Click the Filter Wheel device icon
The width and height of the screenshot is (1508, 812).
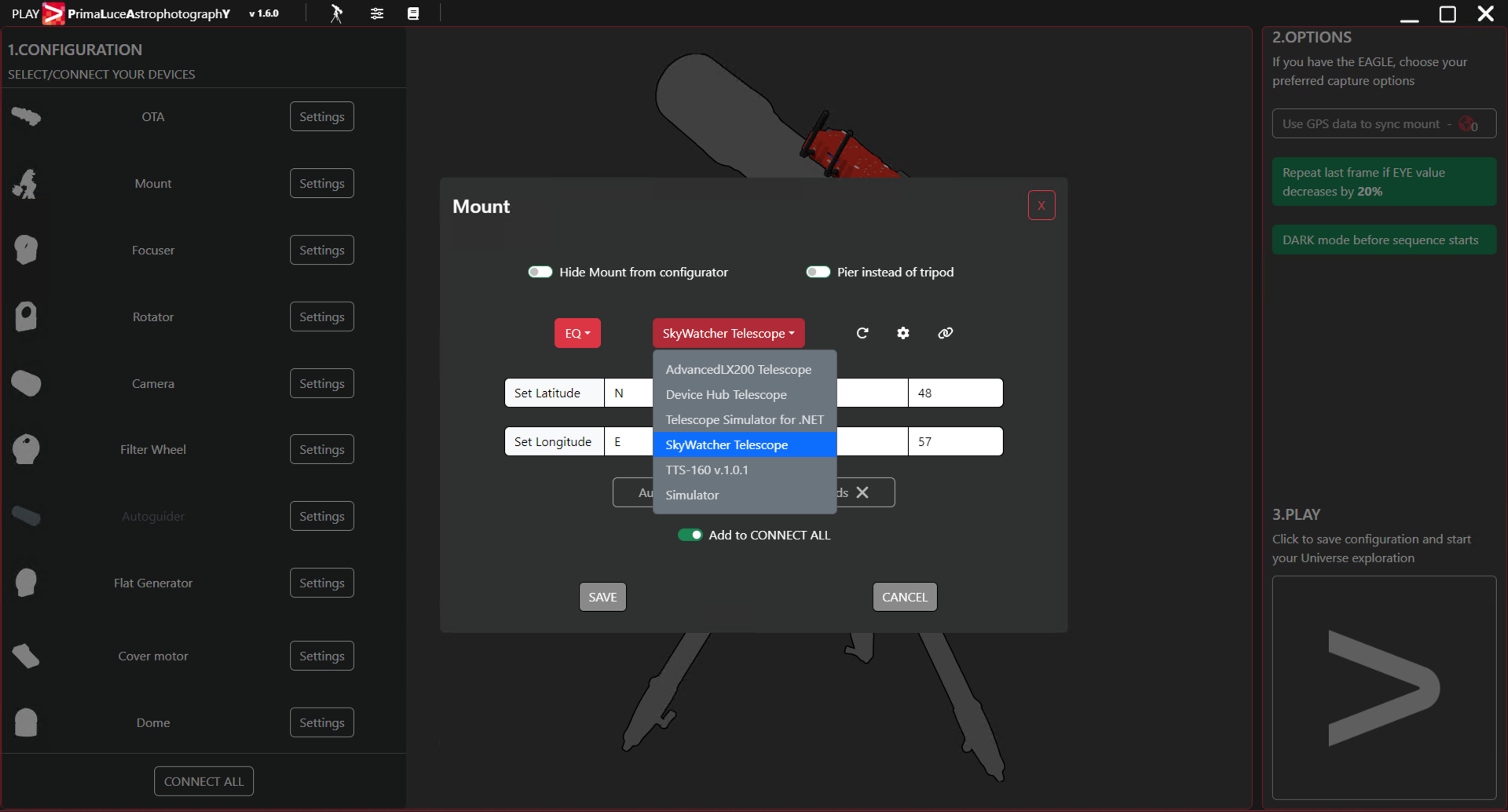point(26,449)
